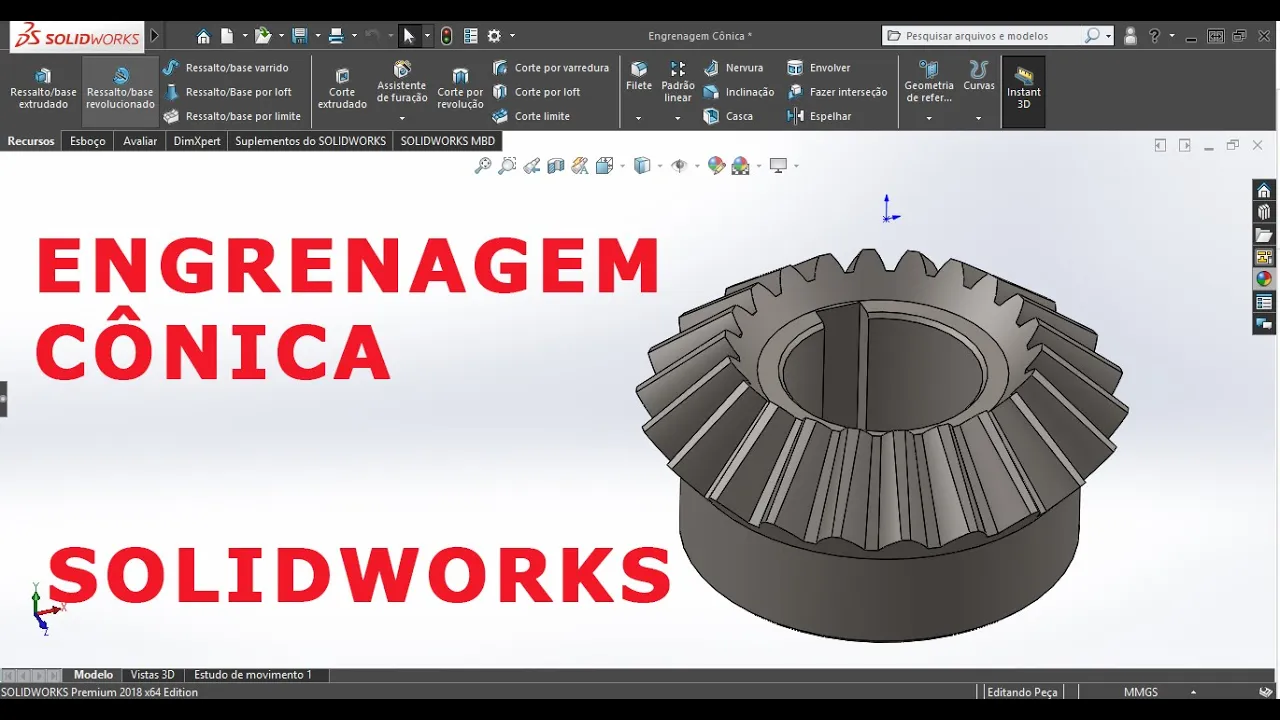This screenshot has height=720, width=1280.
Task: Choose Corte por loft
Action: point(537,92)
